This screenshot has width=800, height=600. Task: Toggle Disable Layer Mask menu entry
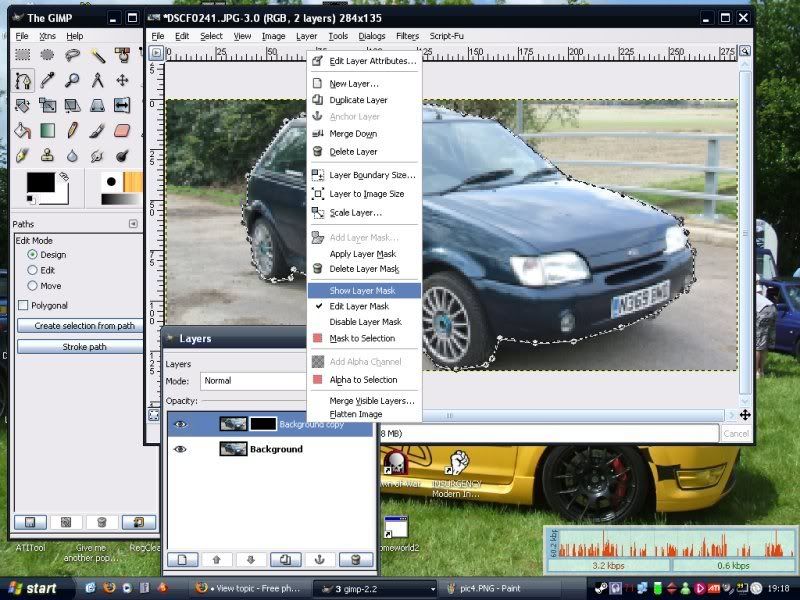(x=364, y=322)
